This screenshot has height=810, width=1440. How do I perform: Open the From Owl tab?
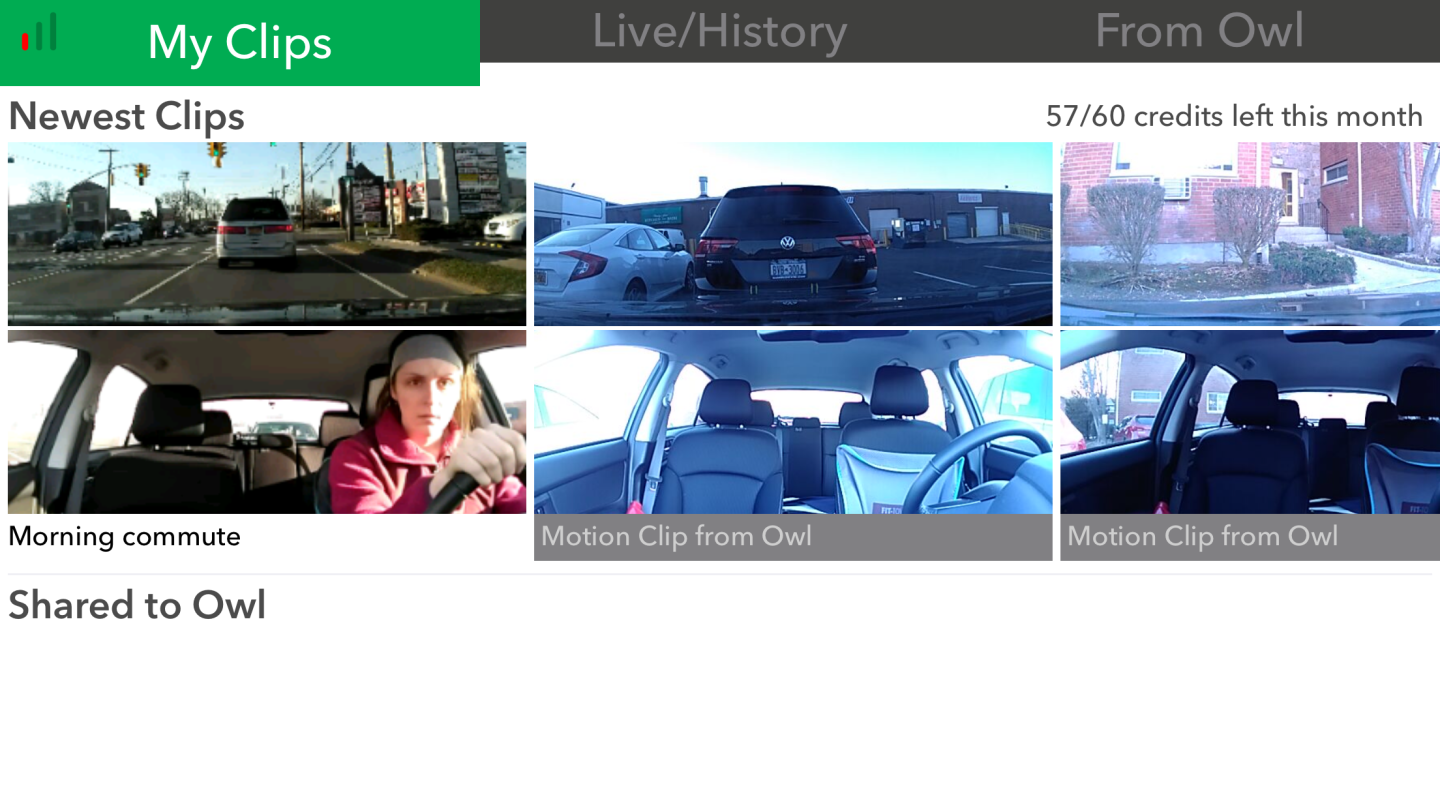tap(1200, 32)
